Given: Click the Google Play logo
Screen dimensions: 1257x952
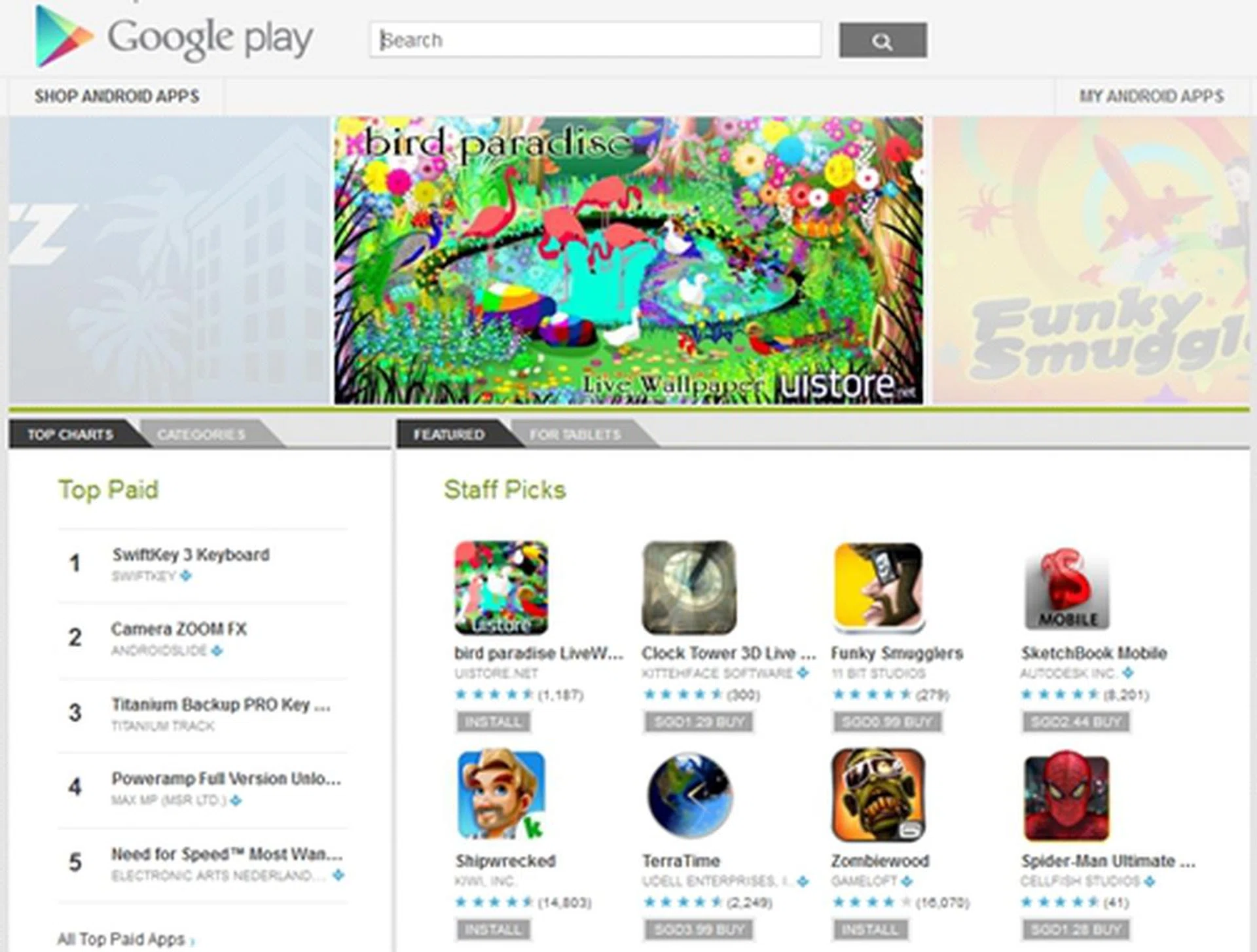Looking at the screenshot, I should pos(175,37).
